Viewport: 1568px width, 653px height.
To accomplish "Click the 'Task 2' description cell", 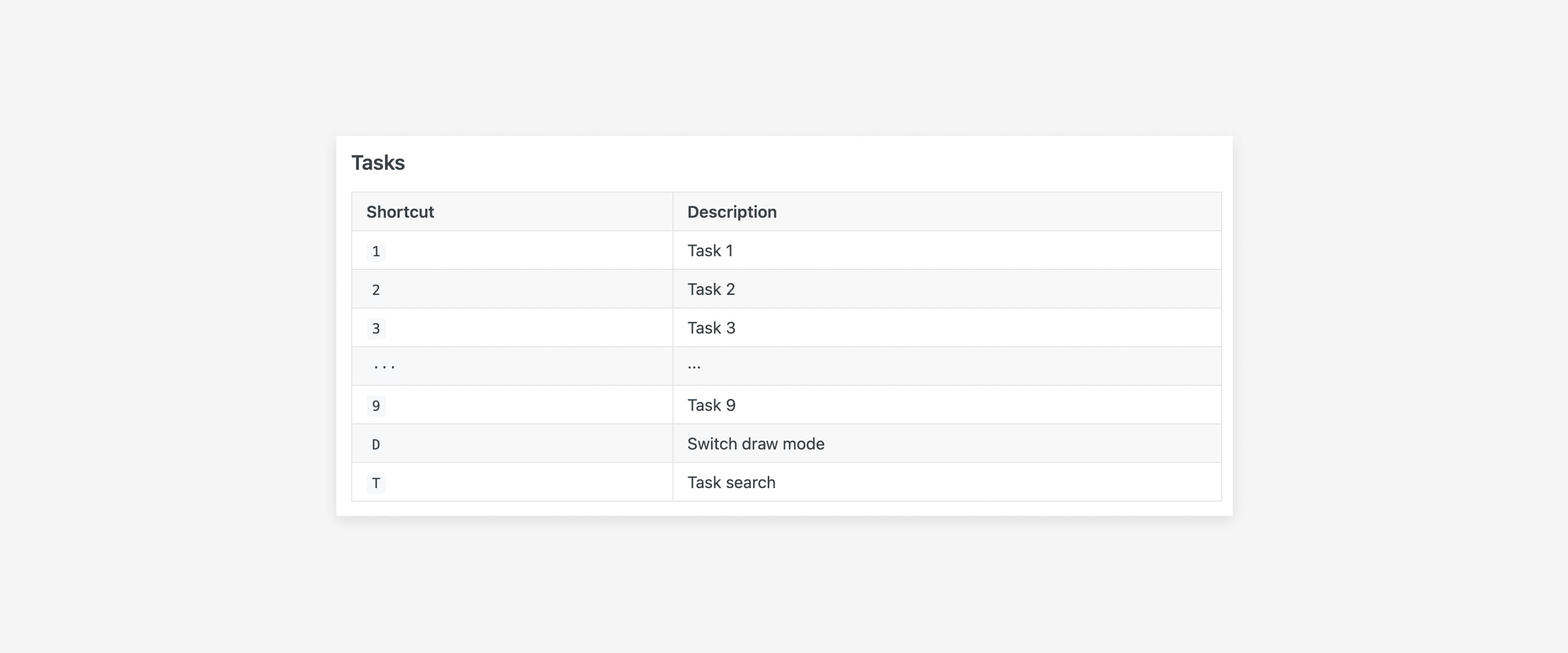I will tap(947, 289).
